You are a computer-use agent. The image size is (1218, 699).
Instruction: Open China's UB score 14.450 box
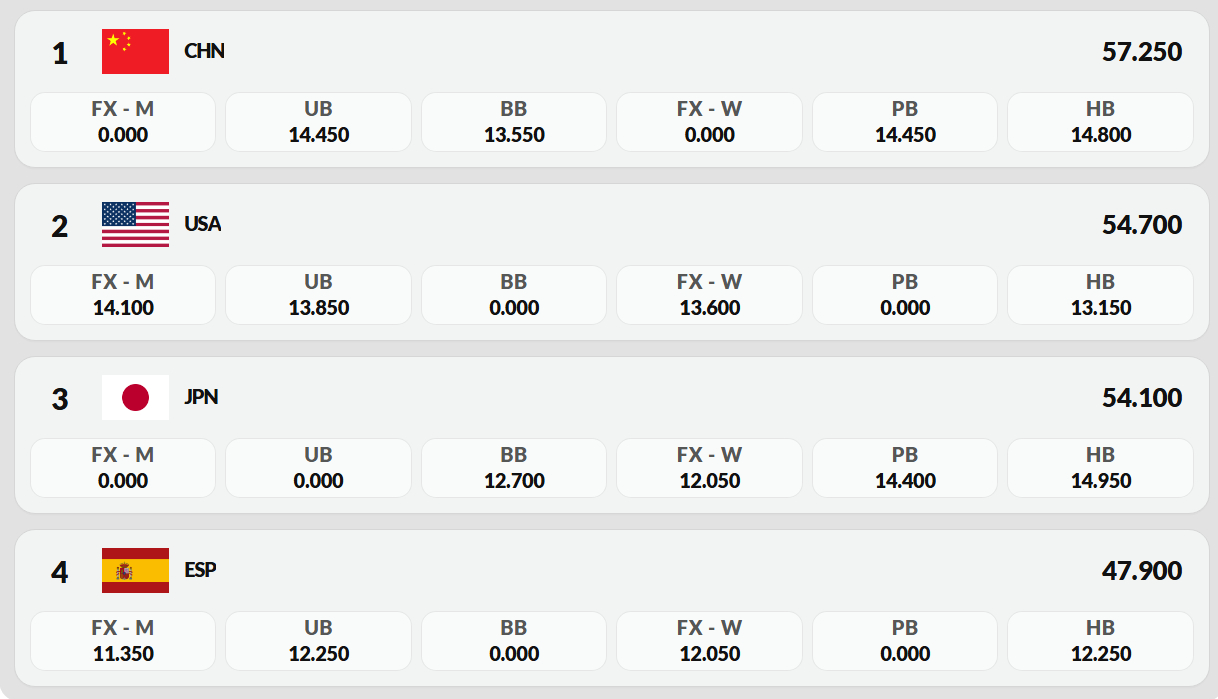[x=318, y=122]
